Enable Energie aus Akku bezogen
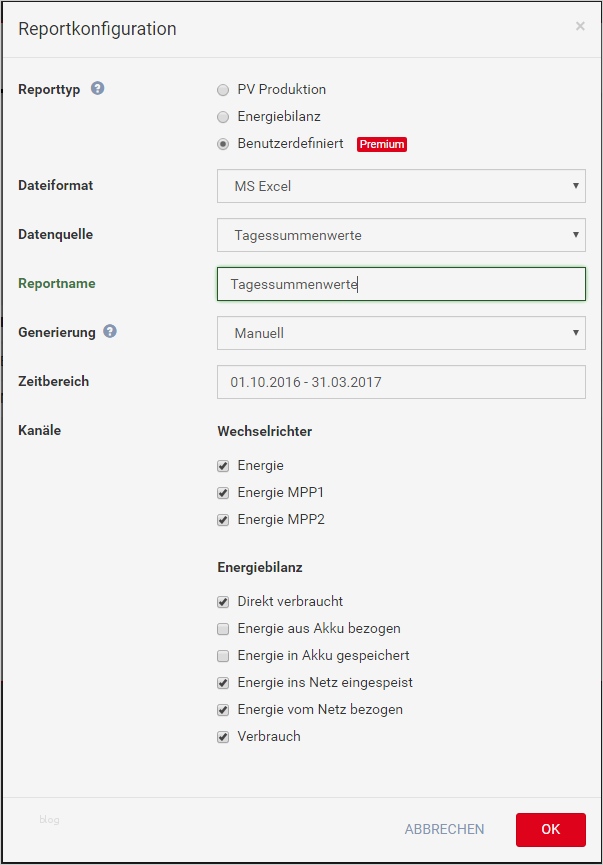603x865 pixels. (x=223, y=628)
